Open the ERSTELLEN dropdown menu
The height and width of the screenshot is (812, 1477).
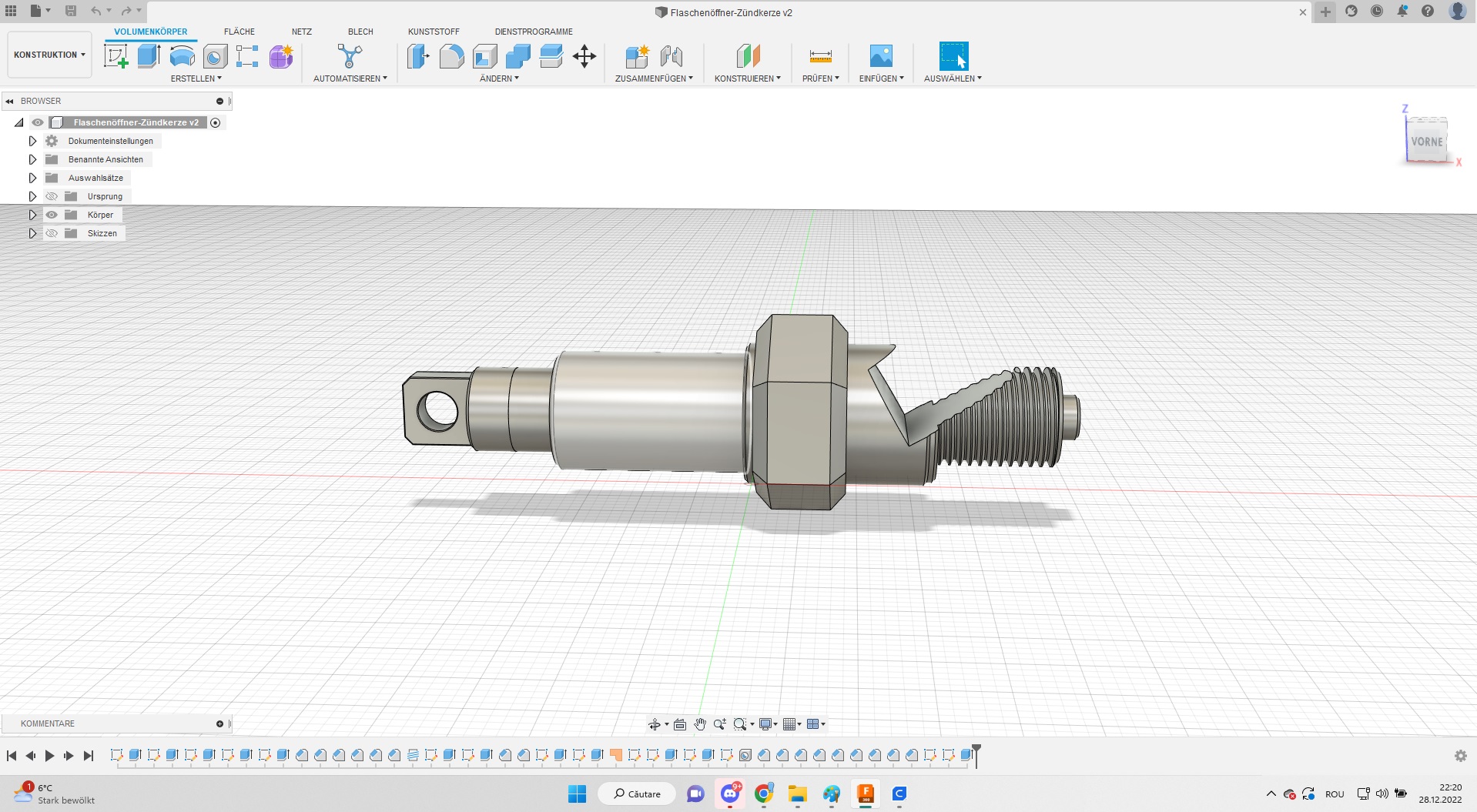[196, 79]
